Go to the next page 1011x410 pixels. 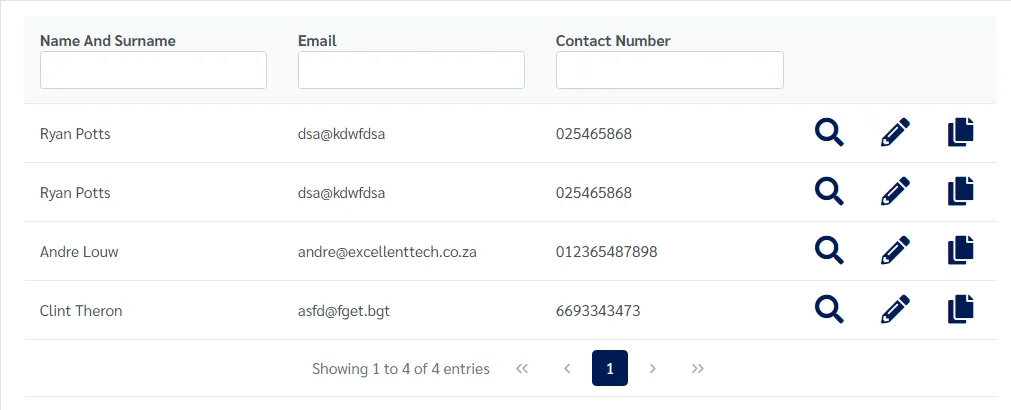point(653,369)
